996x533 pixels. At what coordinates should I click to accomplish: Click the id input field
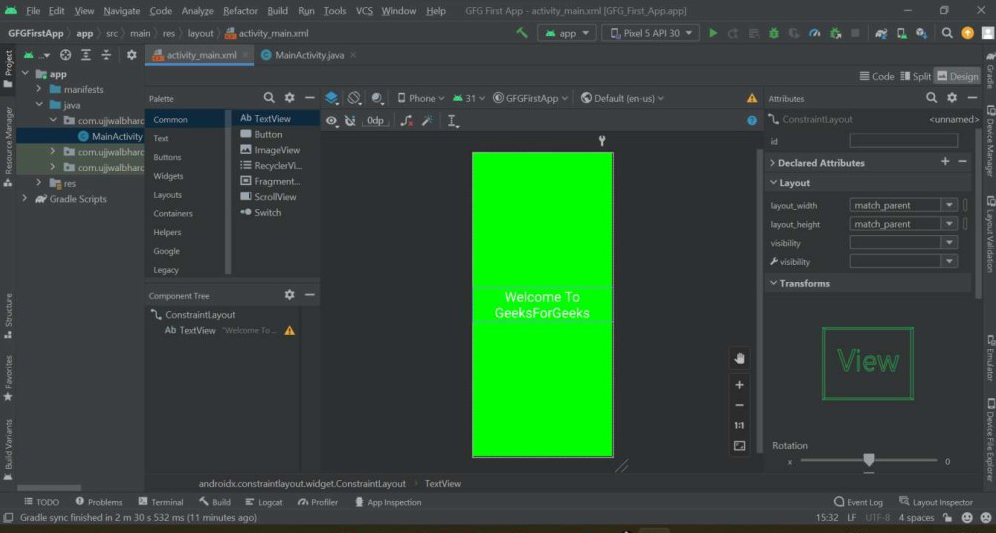point(903,140)
